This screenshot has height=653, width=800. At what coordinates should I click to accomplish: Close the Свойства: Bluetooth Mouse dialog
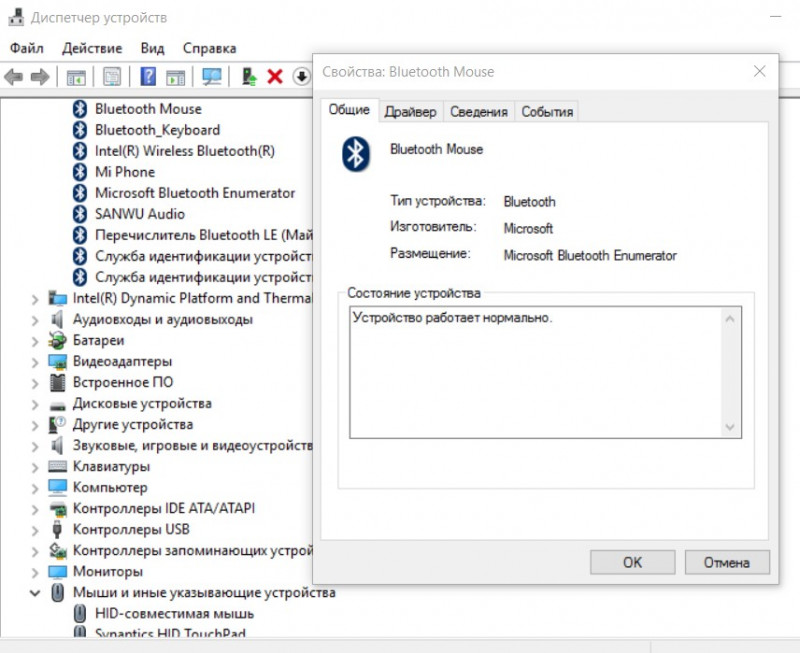(760, 71)
